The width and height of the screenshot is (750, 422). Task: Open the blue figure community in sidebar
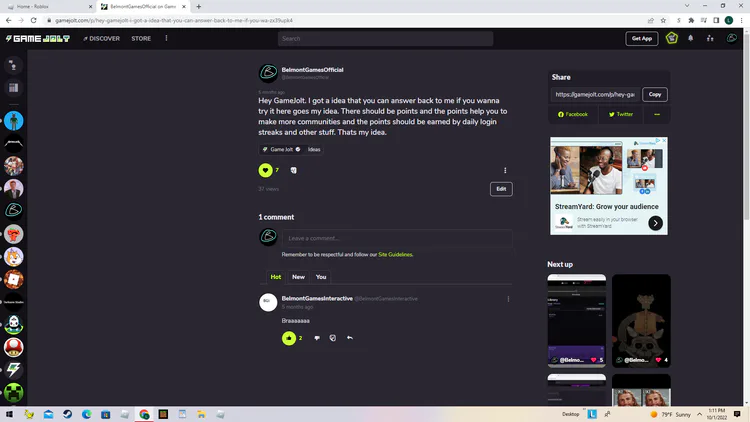click(13, 121)
